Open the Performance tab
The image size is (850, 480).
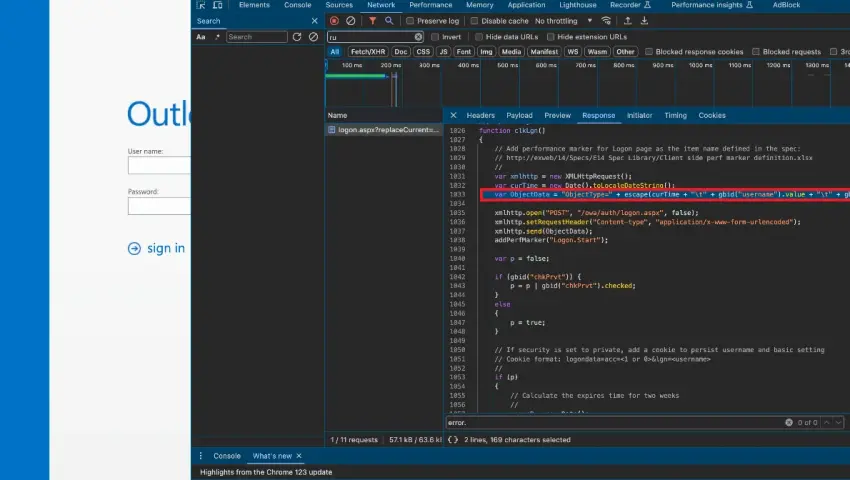(x=430, y=5)
